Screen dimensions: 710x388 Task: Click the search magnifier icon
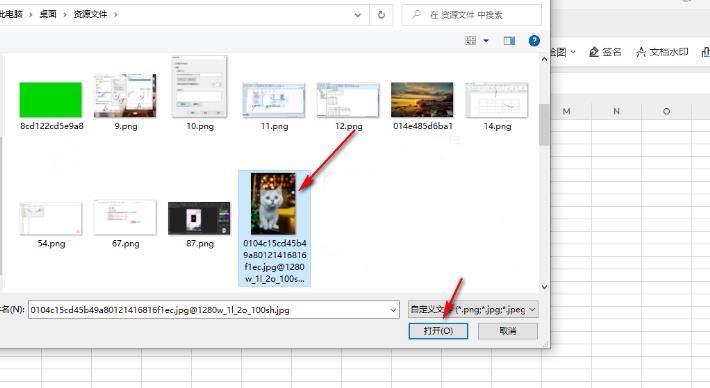(416, 15)
